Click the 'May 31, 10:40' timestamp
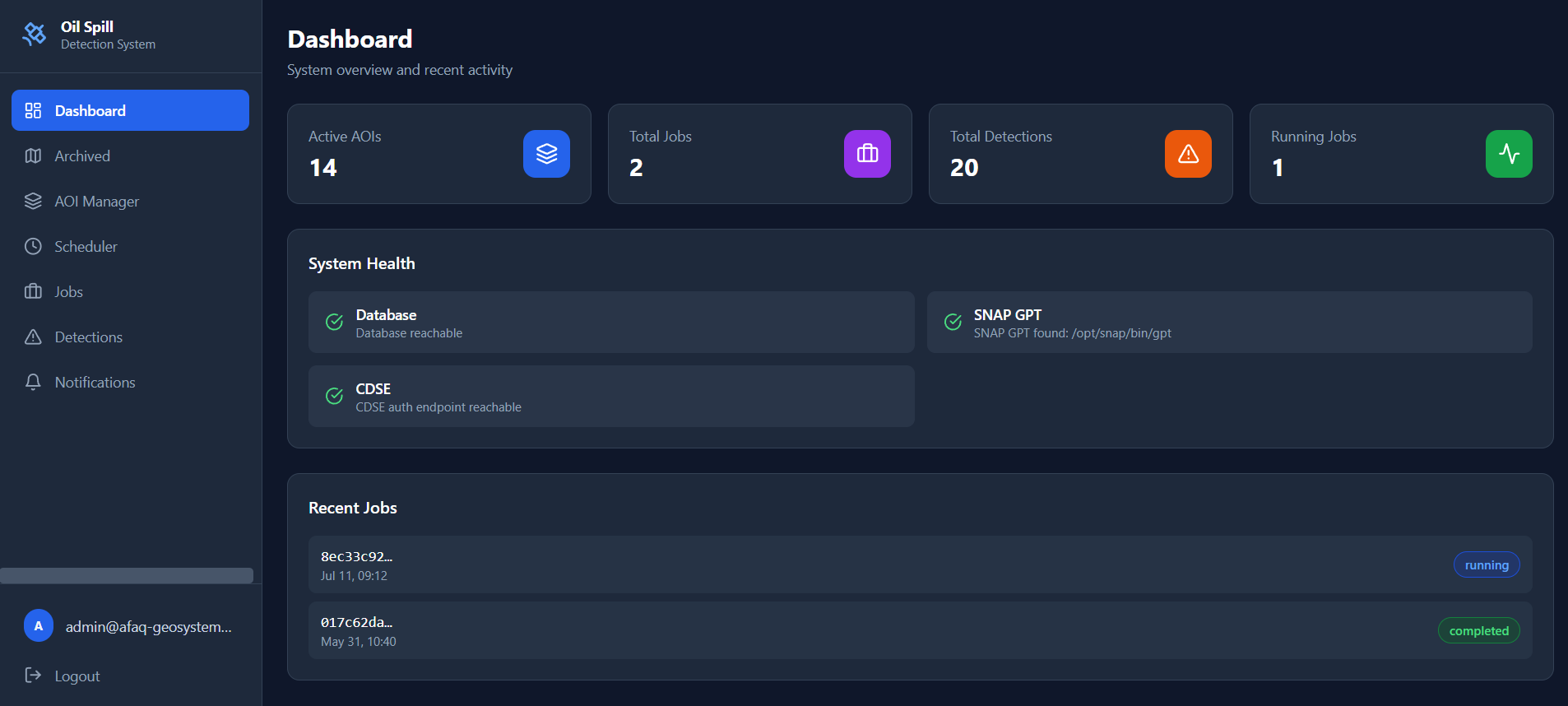The width and height of the screenshot is (1568, 706). (359, 642)
